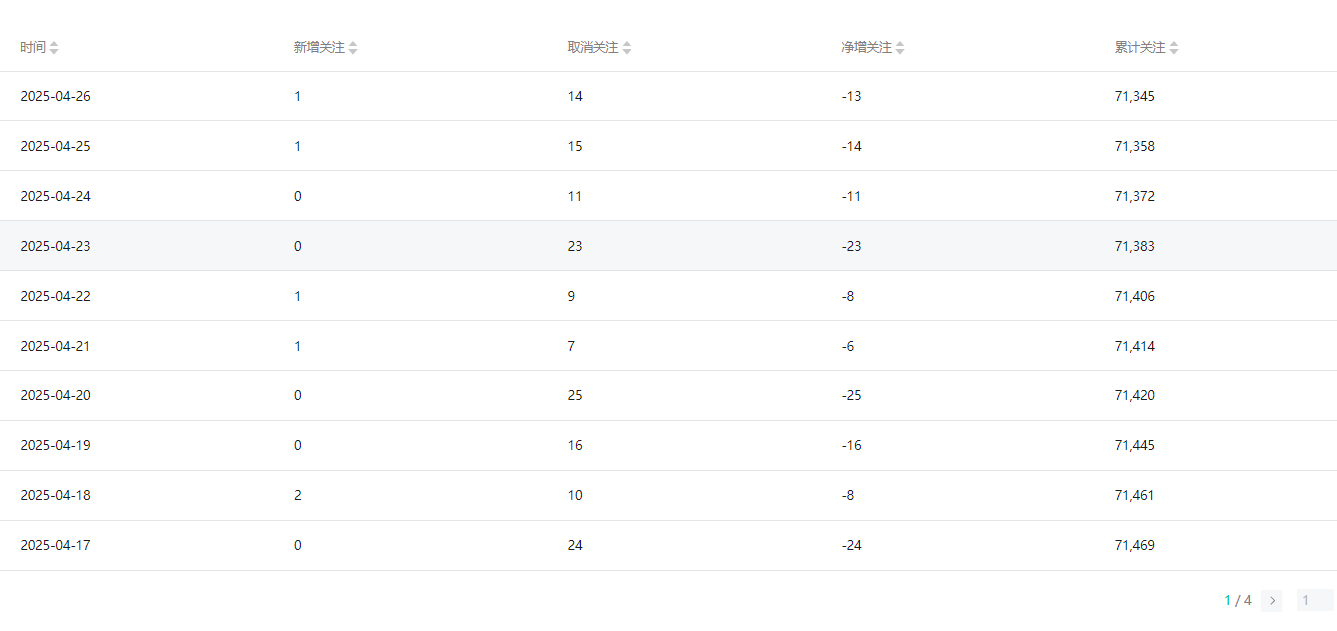The height and width of the screenshot is (631, 1337).
Task: Select the net change value -25
Action: 851,396
